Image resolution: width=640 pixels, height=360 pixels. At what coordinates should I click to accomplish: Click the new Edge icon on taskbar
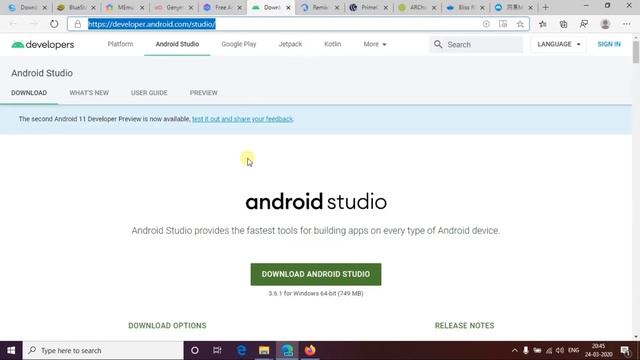(x=287, y=350)
